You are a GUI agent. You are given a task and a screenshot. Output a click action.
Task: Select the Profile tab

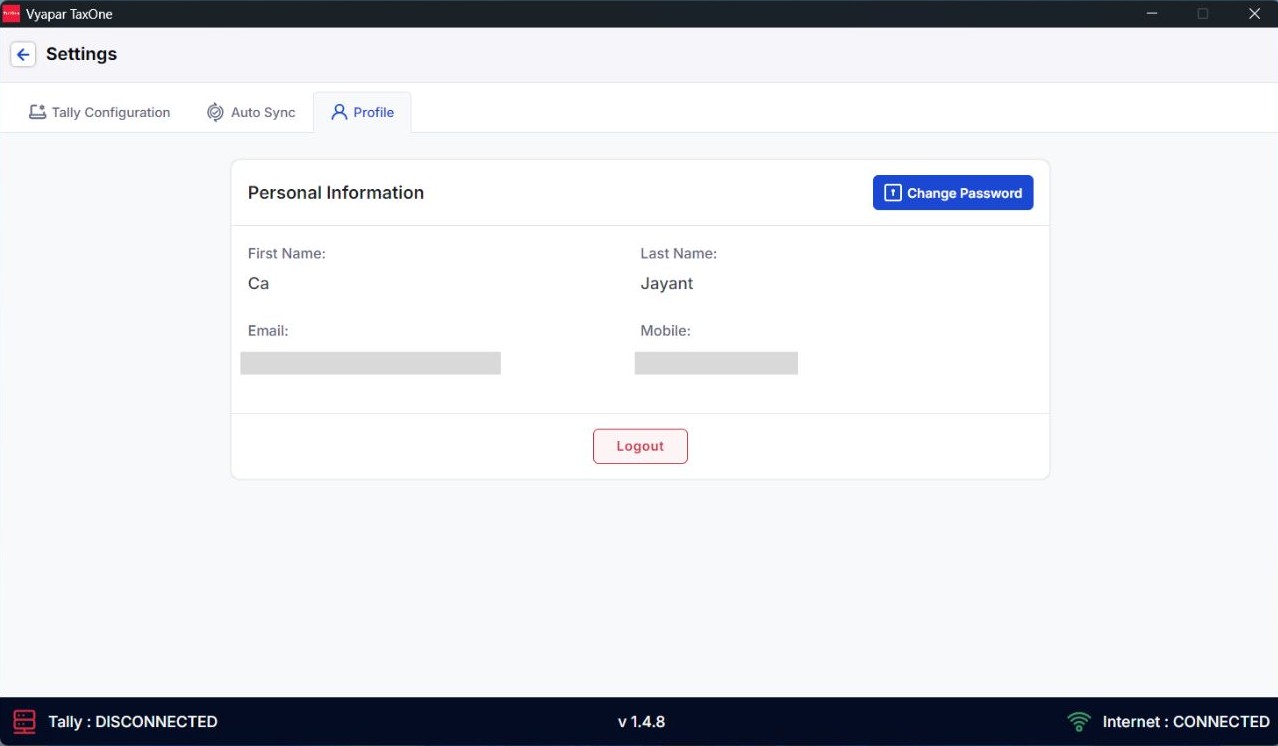[x=362, y=112]
